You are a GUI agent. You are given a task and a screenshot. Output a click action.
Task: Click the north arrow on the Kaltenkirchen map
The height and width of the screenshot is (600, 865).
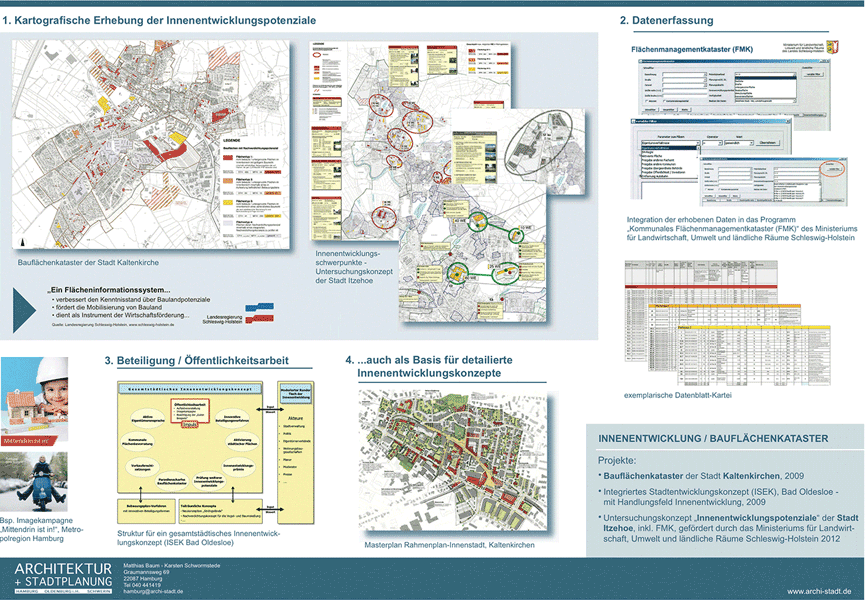pyautogui.click(x=21, y=243)
